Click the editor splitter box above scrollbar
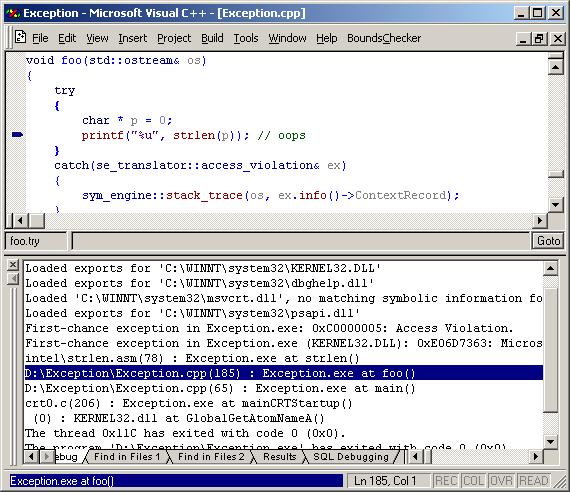This screenshot has width=570, height=492. pos(555,56)
